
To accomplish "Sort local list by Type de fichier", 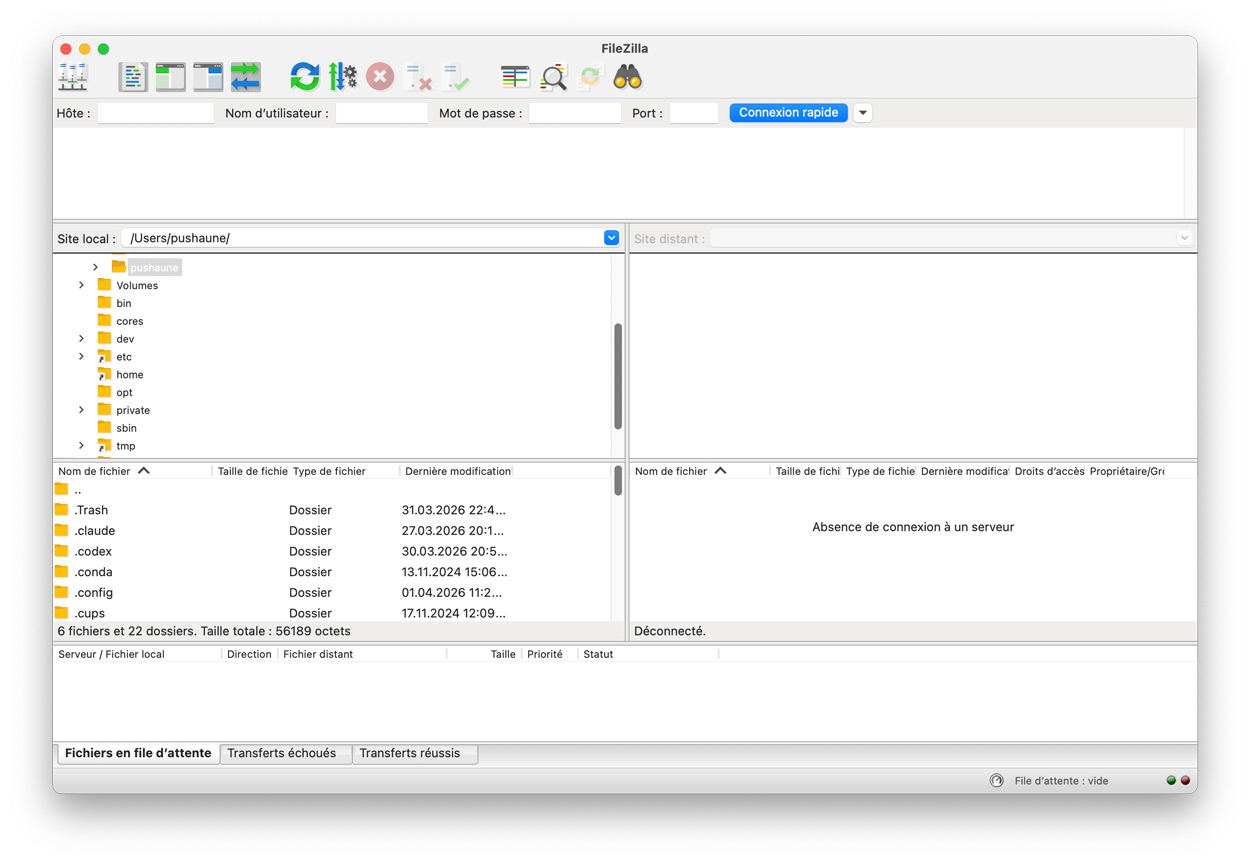I will (x=343, y=471).
